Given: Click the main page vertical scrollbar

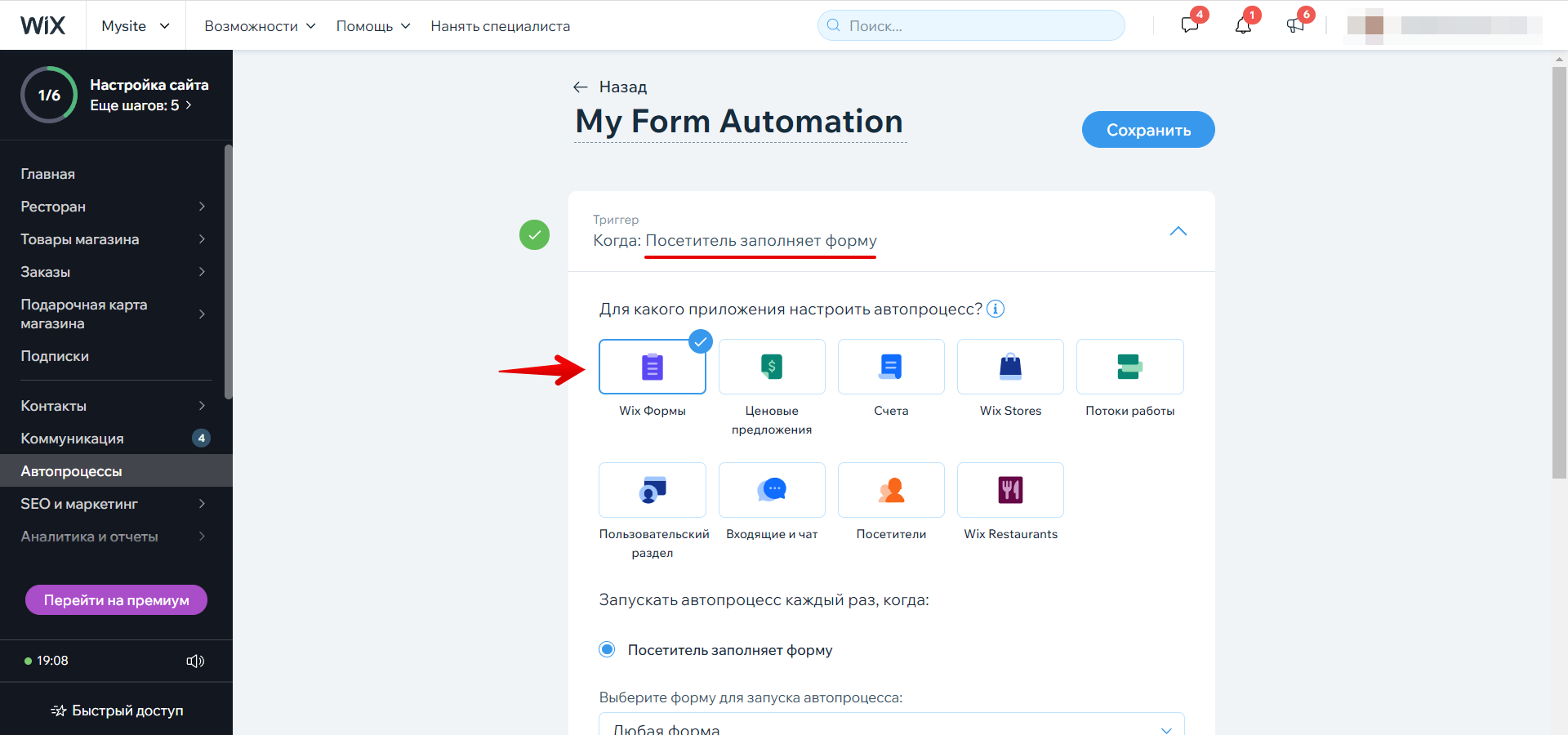Looking at the screenshot, I should [1559, 273].
